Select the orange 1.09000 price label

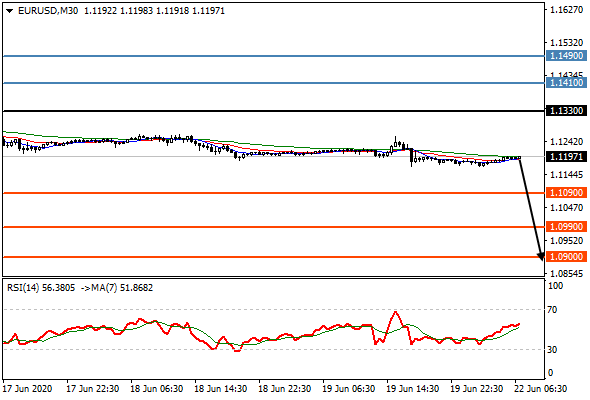point(566,257)
